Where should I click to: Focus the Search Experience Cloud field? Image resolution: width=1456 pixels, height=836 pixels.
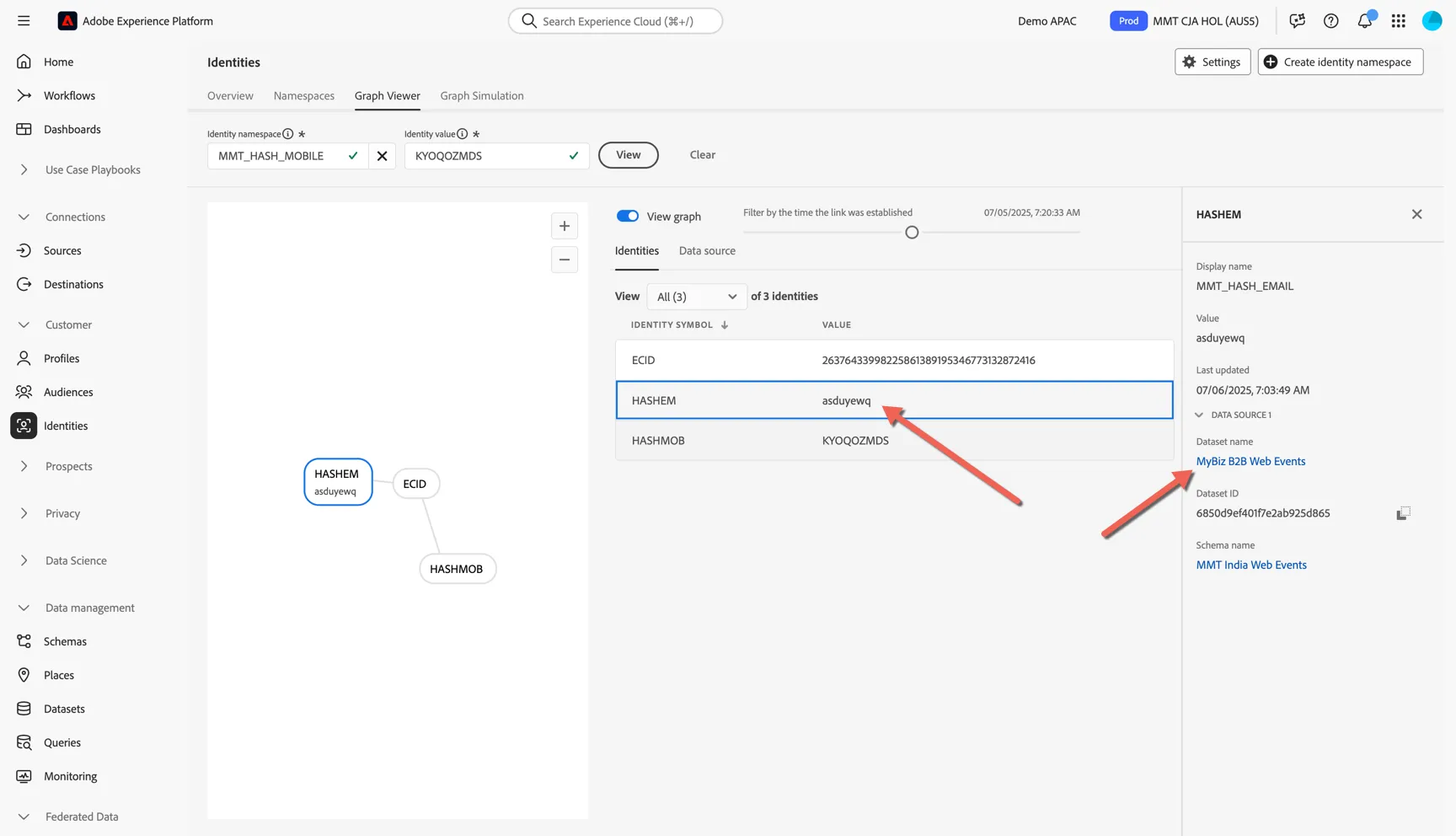click(615, 21)
